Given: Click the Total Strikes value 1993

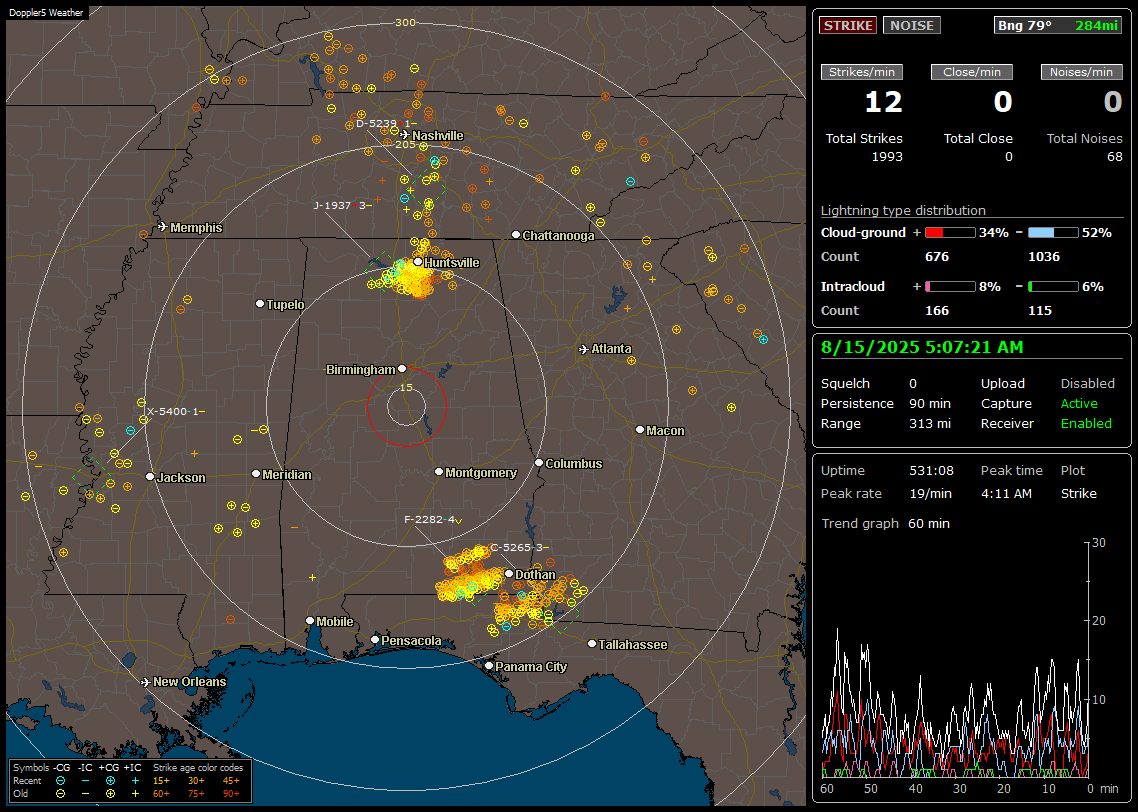Looking at the screenshot, I should tap(887, 157).
